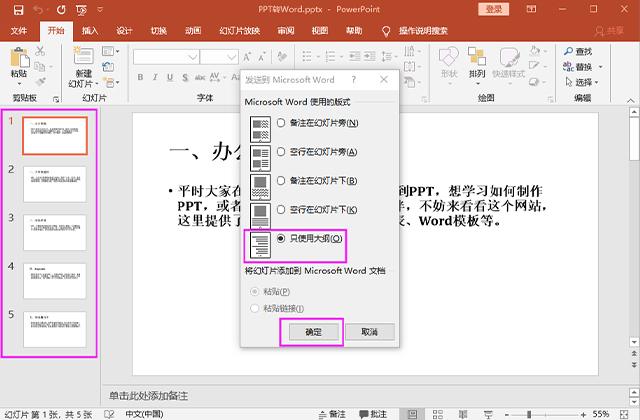640x420 pixels.
Task: Click the Paste clipboard icon
Action: [19, 57]
